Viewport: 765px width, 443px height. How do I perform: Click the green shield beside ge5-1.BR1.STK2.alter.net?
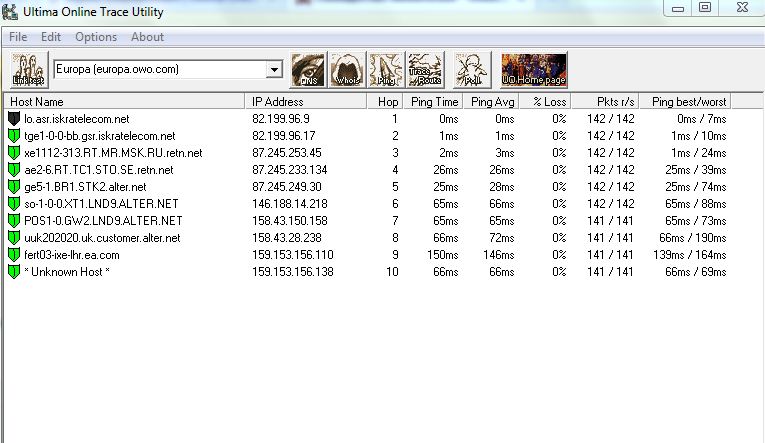click(14, 187)
